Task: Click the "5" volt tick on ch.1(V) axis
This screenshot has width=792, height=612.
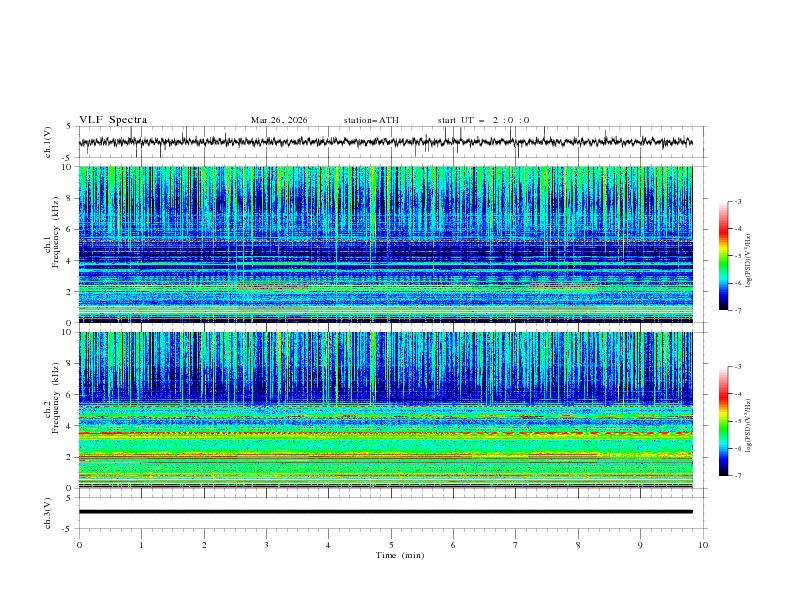Action: tap(69, 127)
